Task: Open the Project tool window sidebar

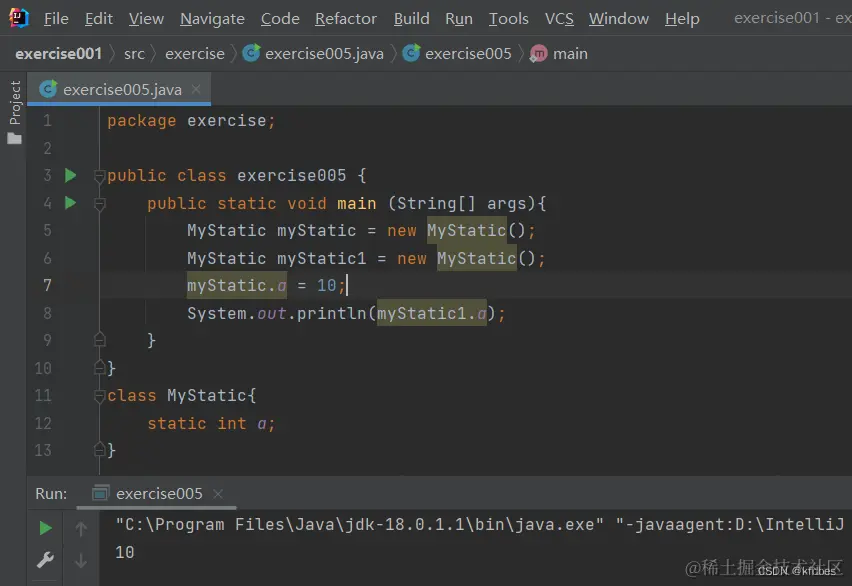Action: click(15, 102)
